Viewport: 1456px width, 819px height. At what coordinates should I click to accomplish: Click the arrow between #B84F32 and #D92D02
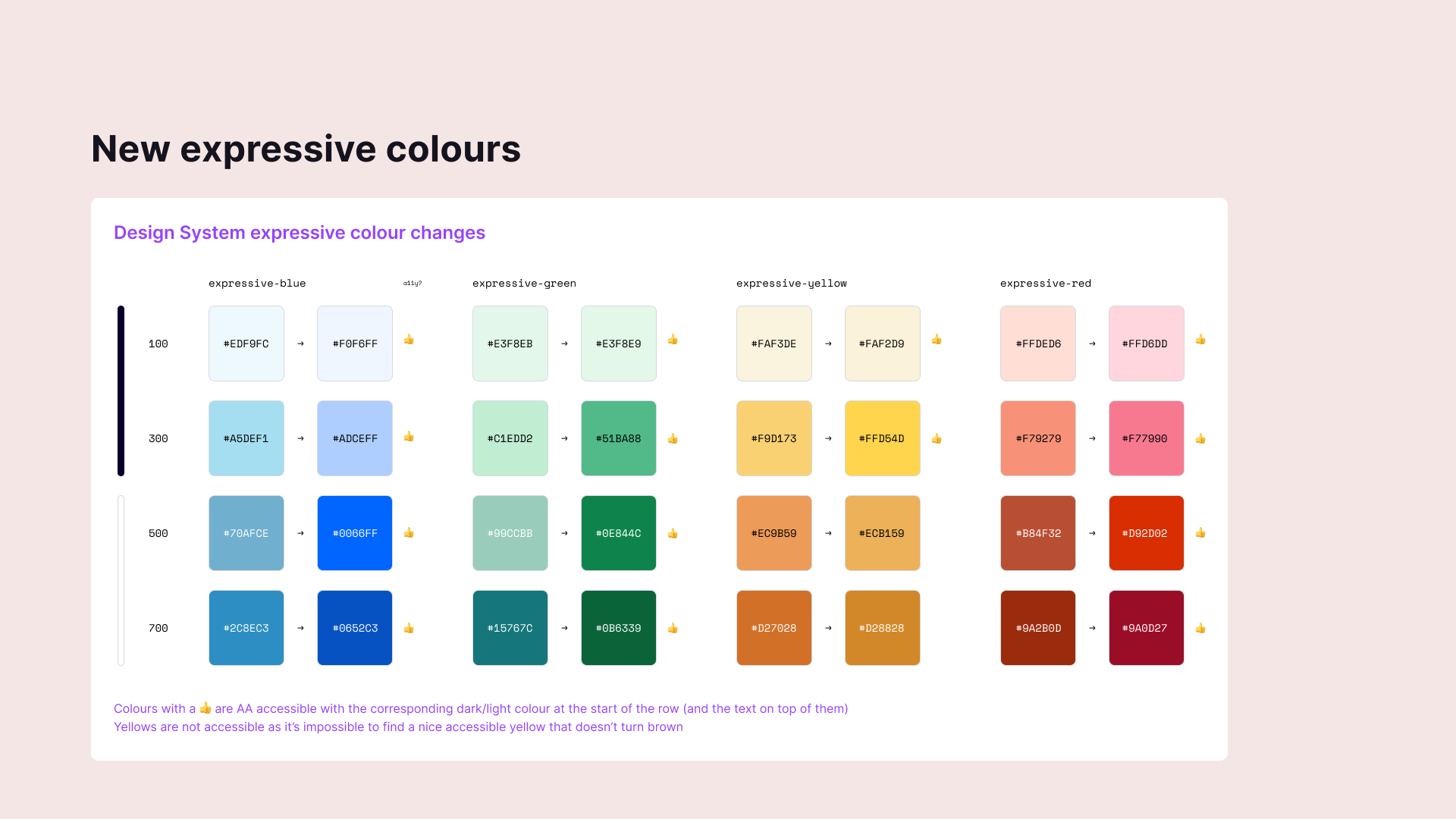(x=1092, y=533)
